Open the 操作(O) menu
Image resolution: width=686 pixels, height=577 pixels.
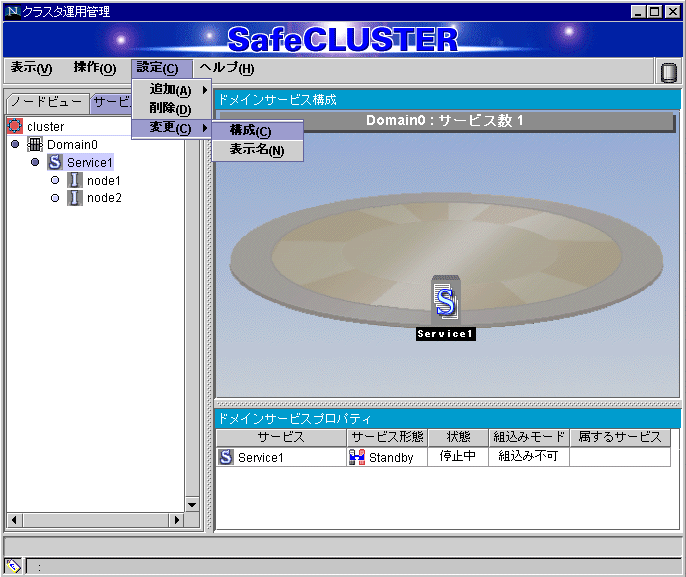point(94,68)
